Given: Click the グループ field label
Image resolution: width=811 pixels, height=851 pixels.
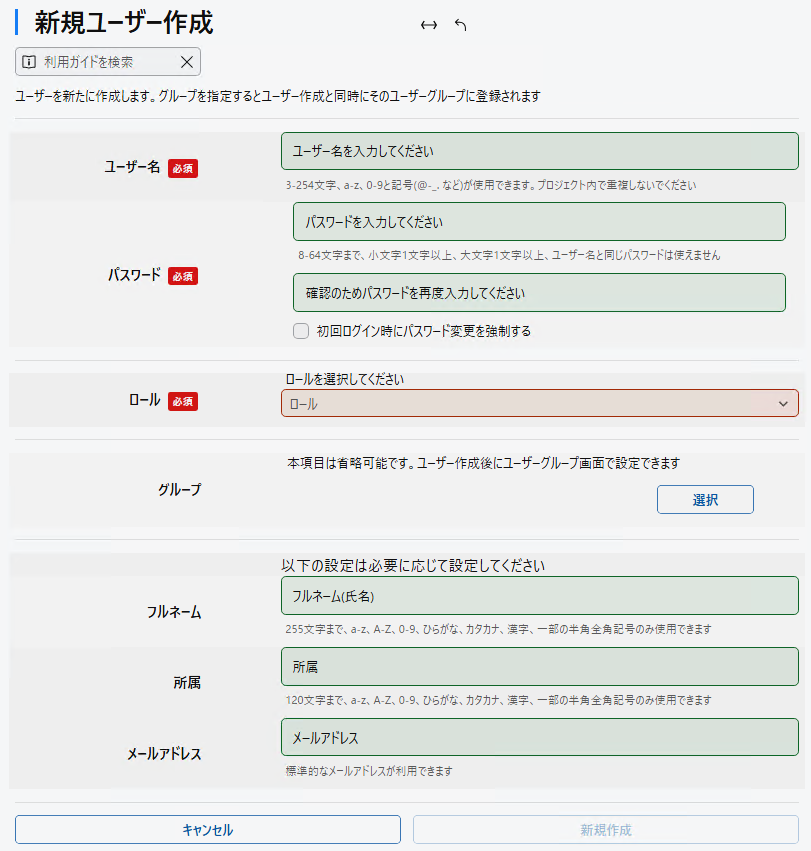Looking at the screenshot, I should [180, 490].
